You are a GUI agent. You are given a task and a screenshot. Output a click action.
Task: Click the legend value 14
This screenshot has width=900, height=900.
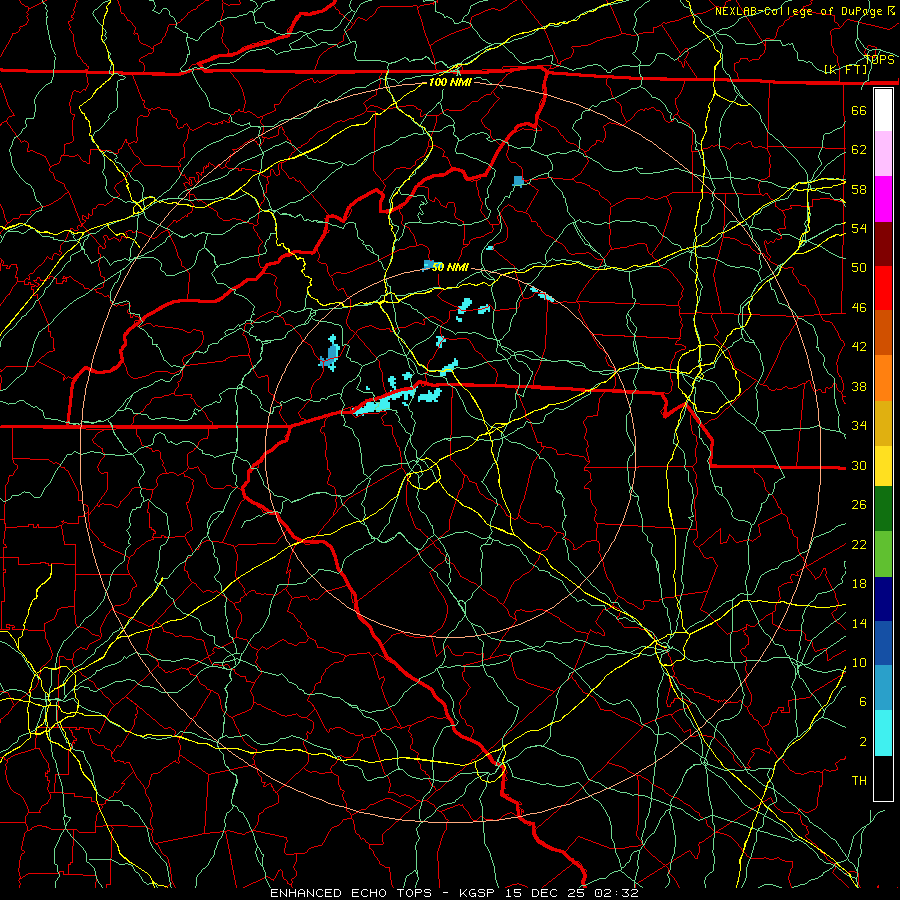(x=859, y=623)
